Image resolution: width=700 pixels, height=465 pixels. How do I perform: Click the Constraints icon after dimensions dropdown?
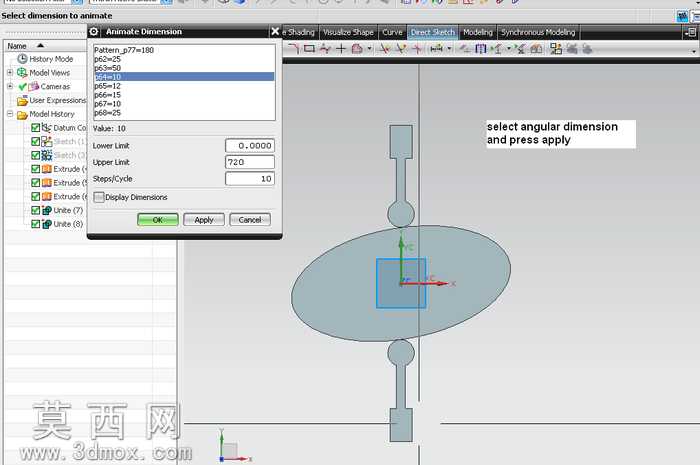coord(465,48)
